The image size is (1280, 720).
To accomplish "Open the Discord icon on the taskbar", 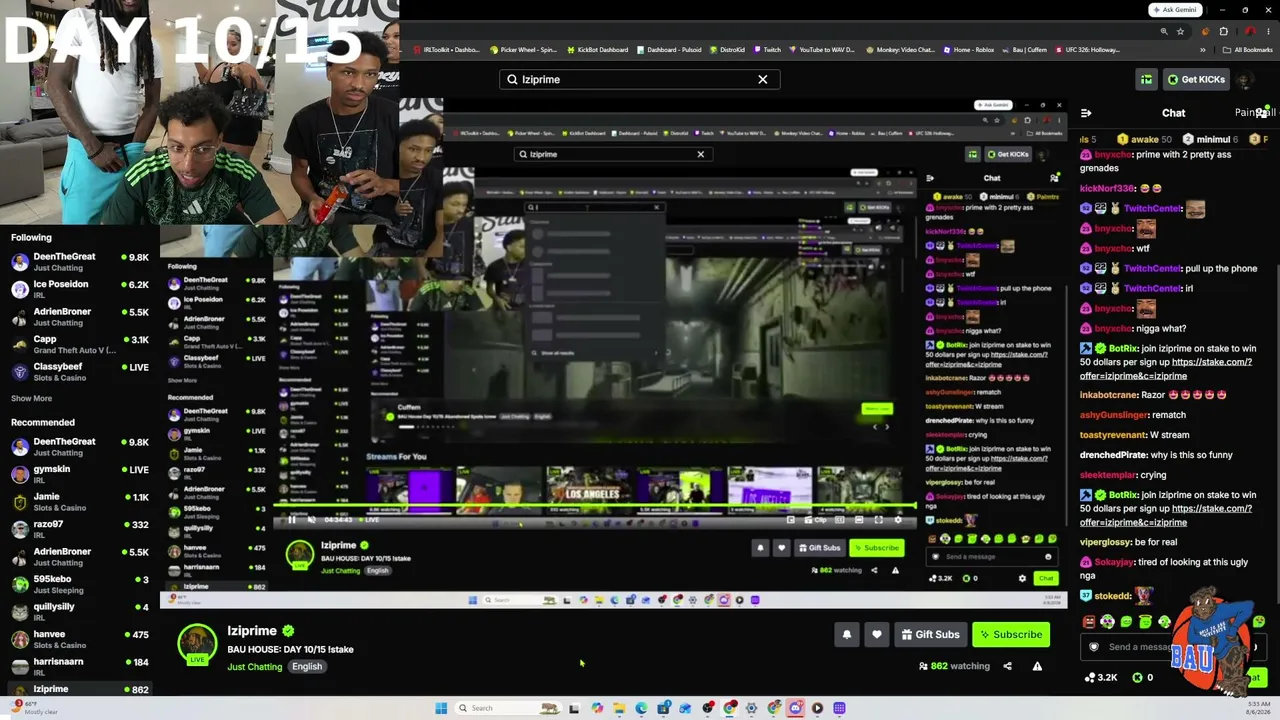I will coord(795,708).
